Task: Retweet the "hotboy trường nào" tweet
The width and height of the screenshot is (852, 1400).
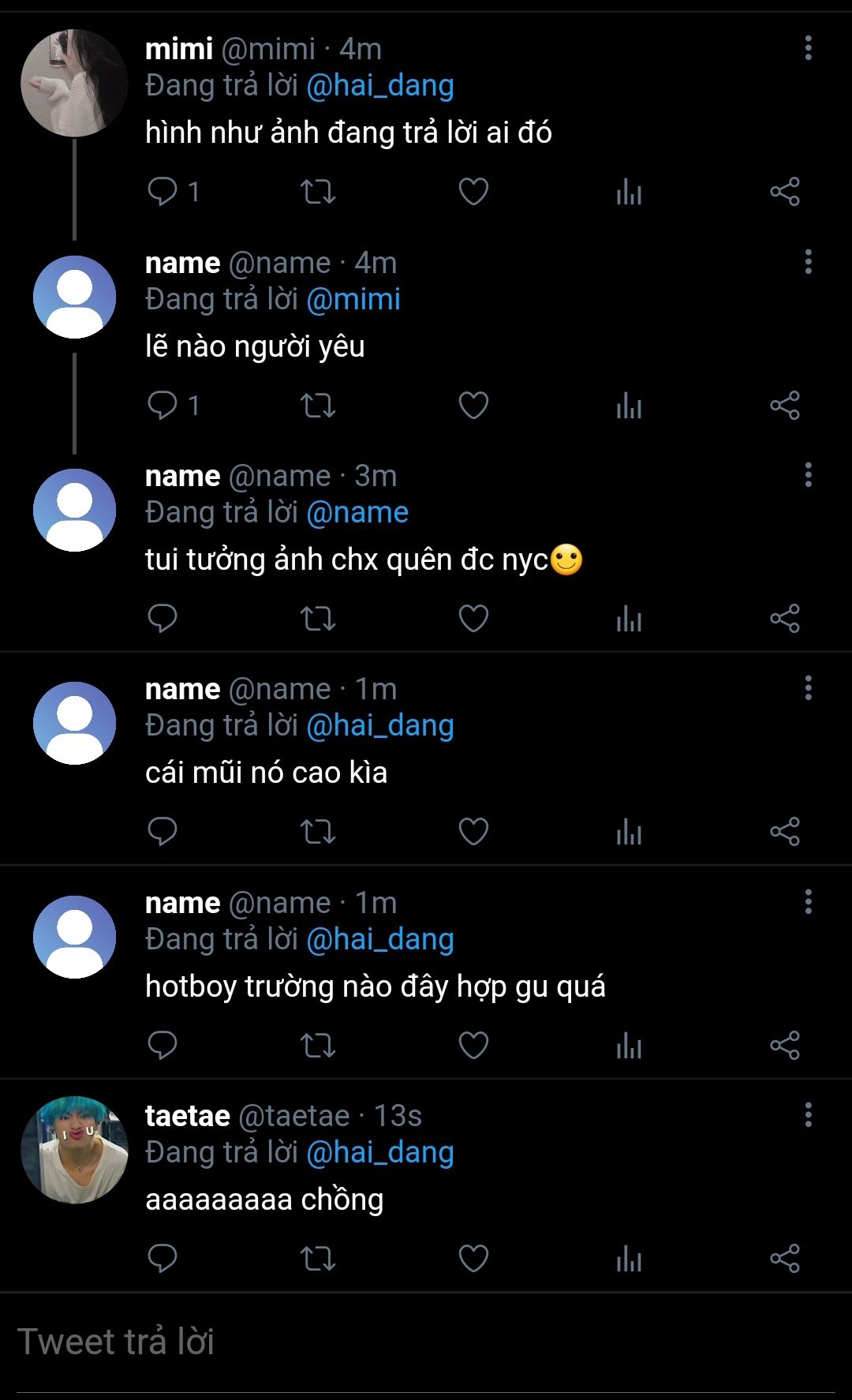Action: [x=318, y=1046]
